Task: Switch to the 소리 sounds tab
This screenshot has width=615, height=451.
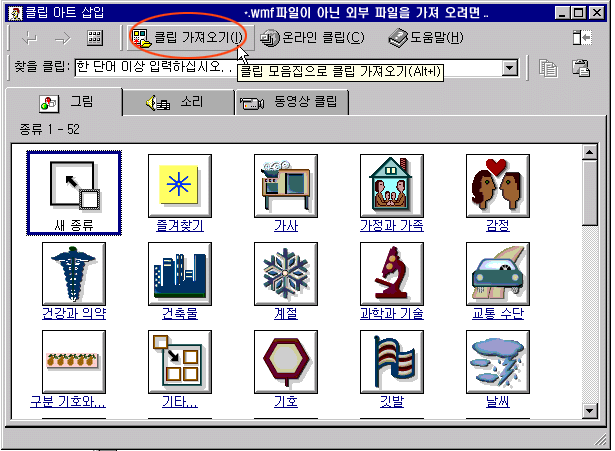Action: tap(178, 103)
